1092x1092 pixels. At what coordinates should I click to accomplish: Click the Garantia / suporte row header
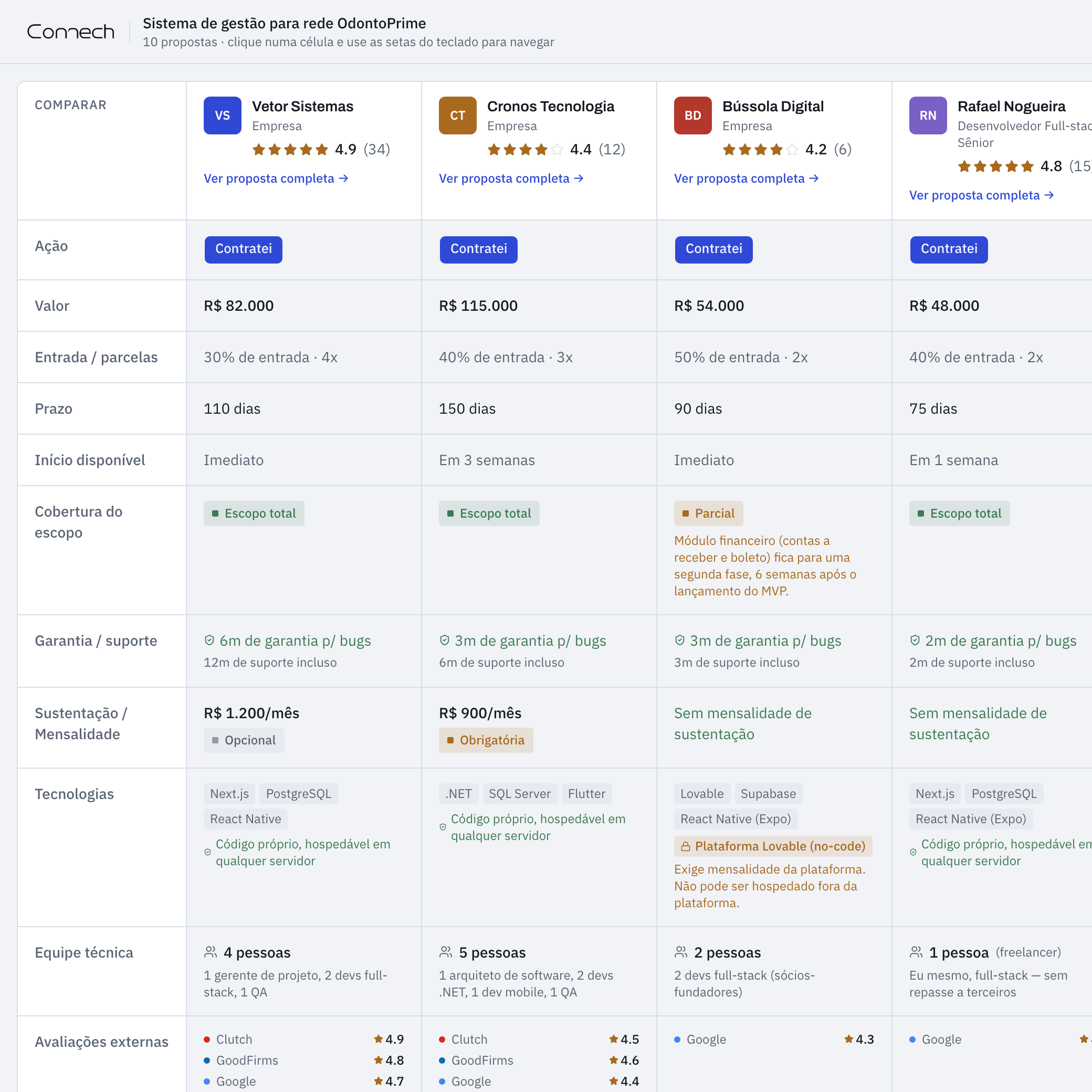pos(102,651)
